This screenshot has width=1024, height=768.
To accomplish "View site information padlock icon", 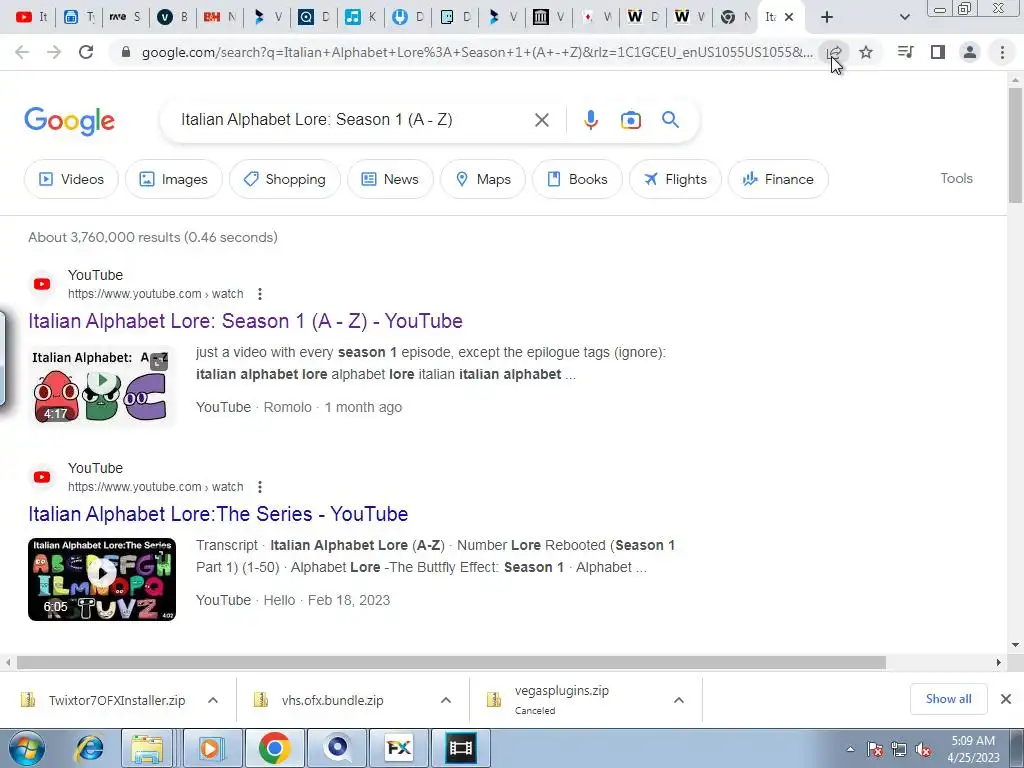I will pyautogui.click(x=127, y=52).
